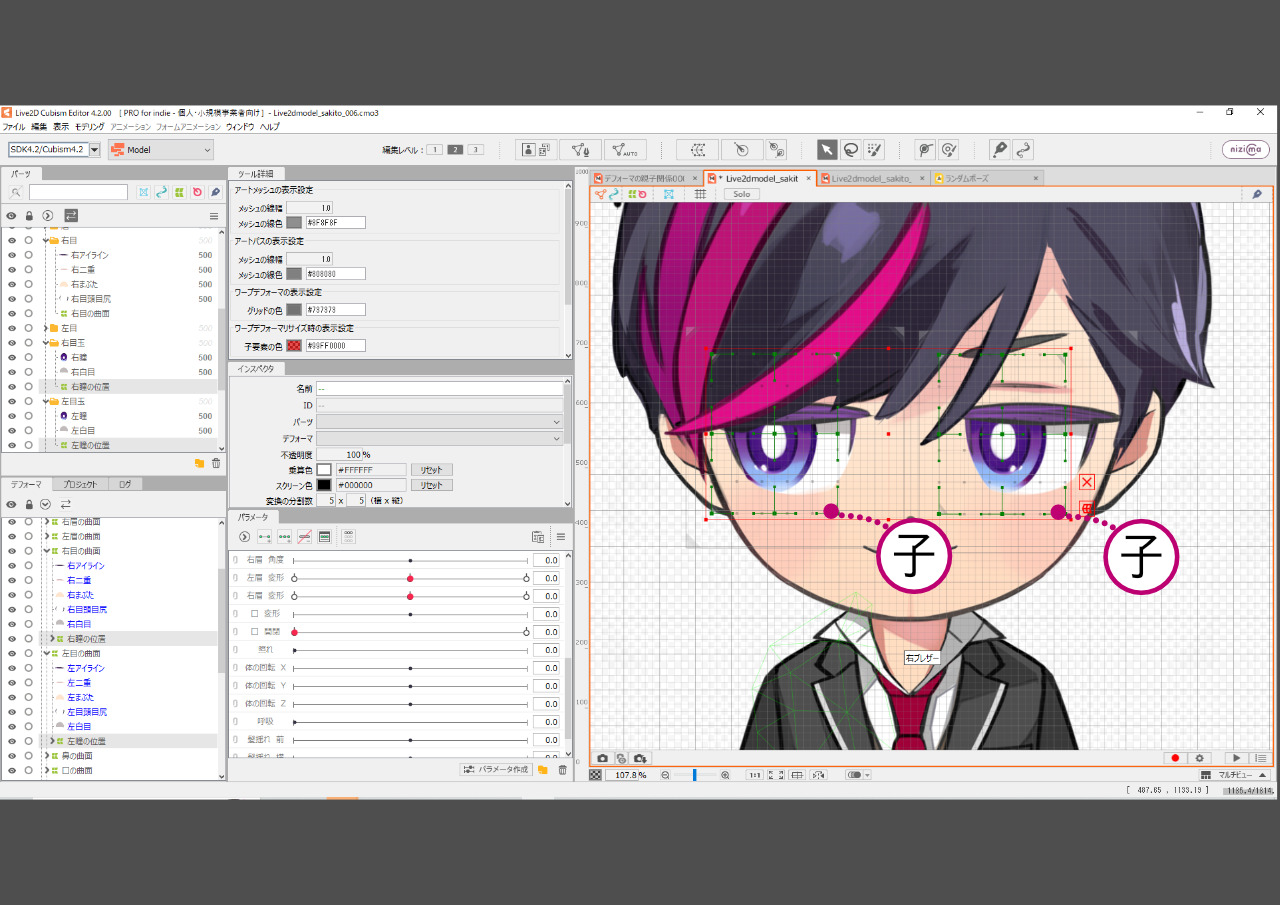Viewport: 1280px width, 905px height.
Task: Click the add two keys icon
Action: click(264, 537)
